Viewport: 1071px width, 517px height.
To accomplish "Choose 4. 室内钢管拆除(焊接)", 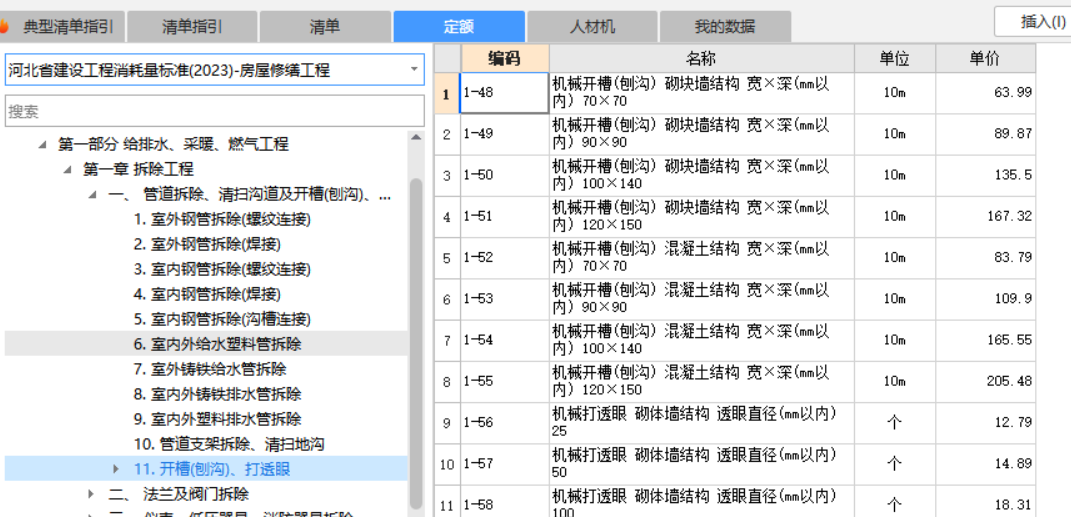I will pos(207,294).
